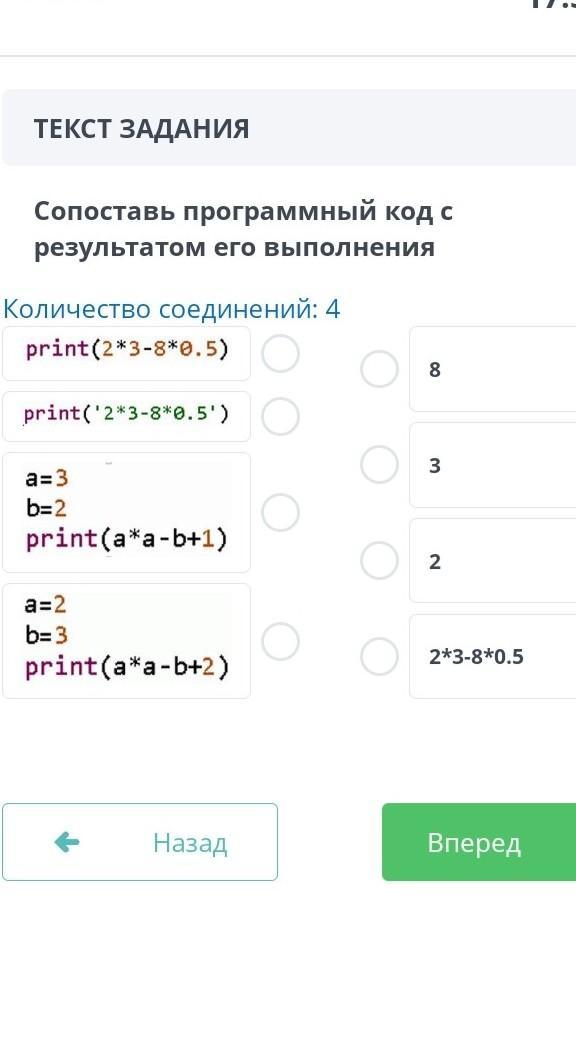
Task: Click the answer box showing 8
Action: pos(493,369)
